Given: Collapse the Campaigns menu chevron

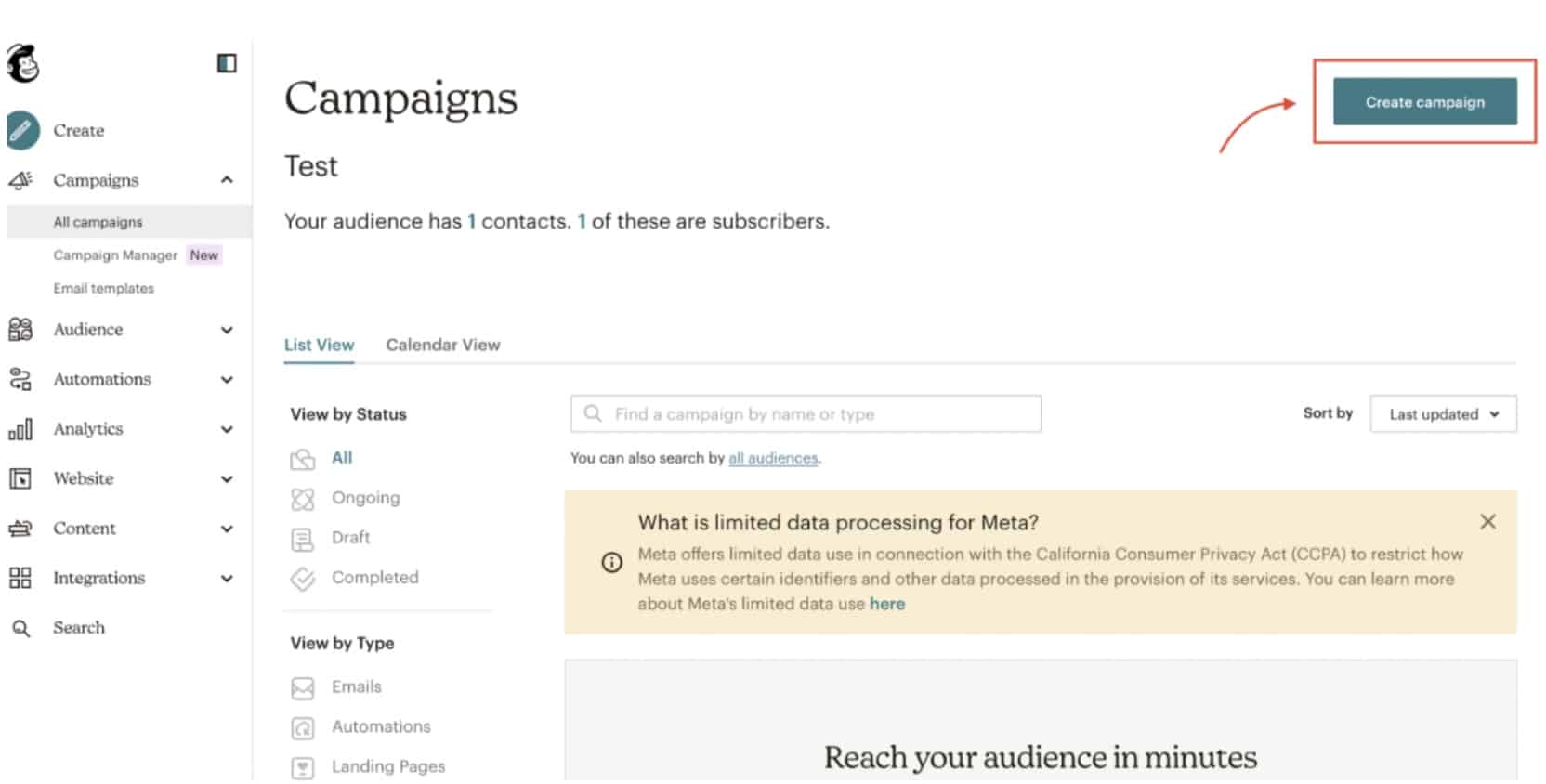Looking at the screenshot, I should point(227,180).
